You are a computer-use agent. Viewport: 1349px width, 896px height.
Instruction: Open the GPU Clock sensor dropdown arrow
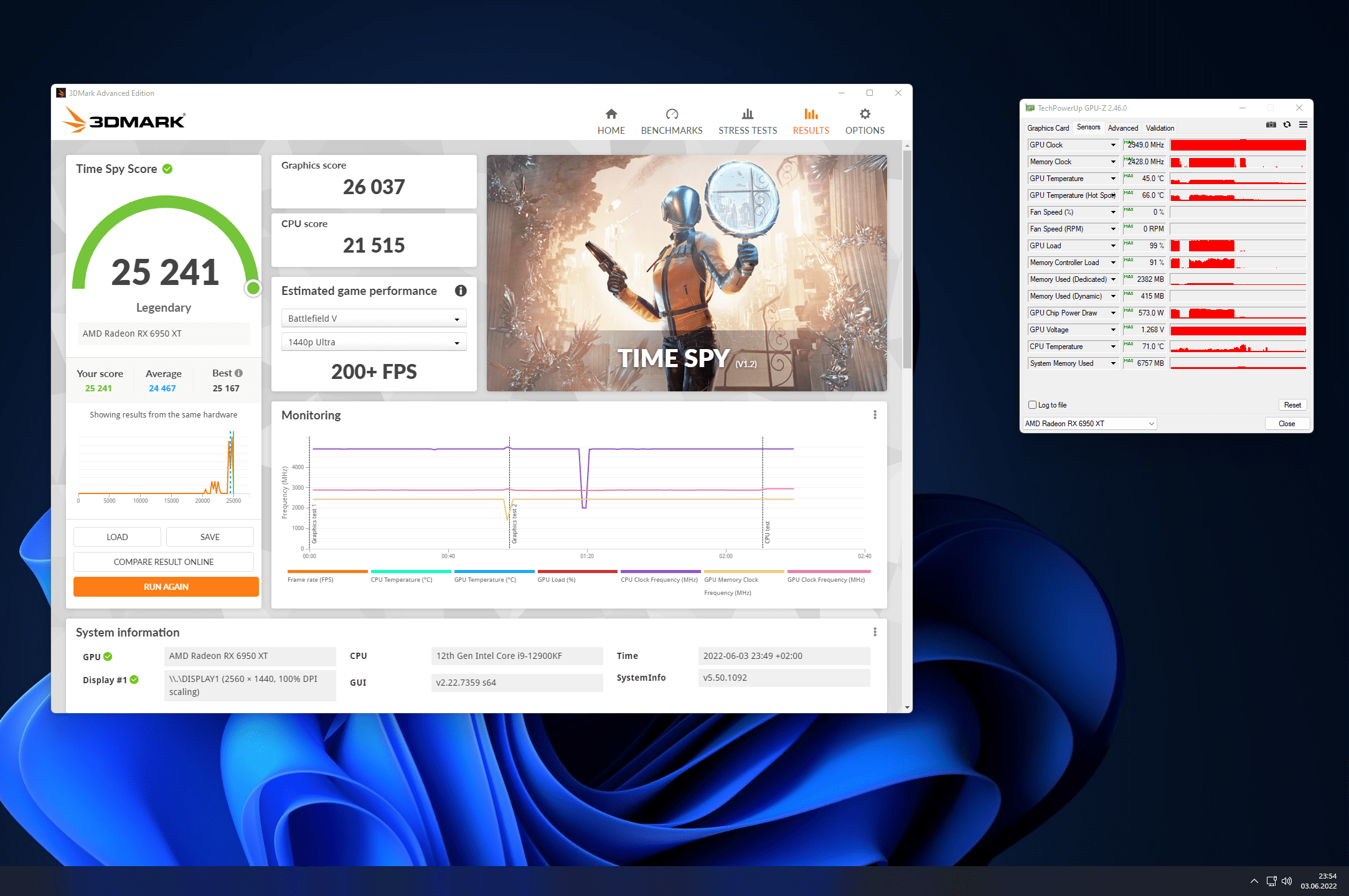[1113, 145]
